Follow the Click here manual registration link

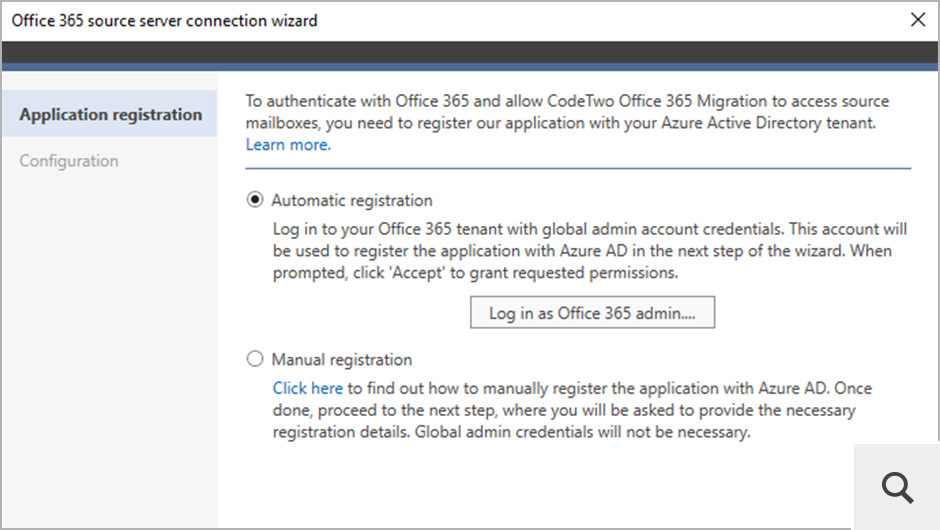[x=308, y=388]
